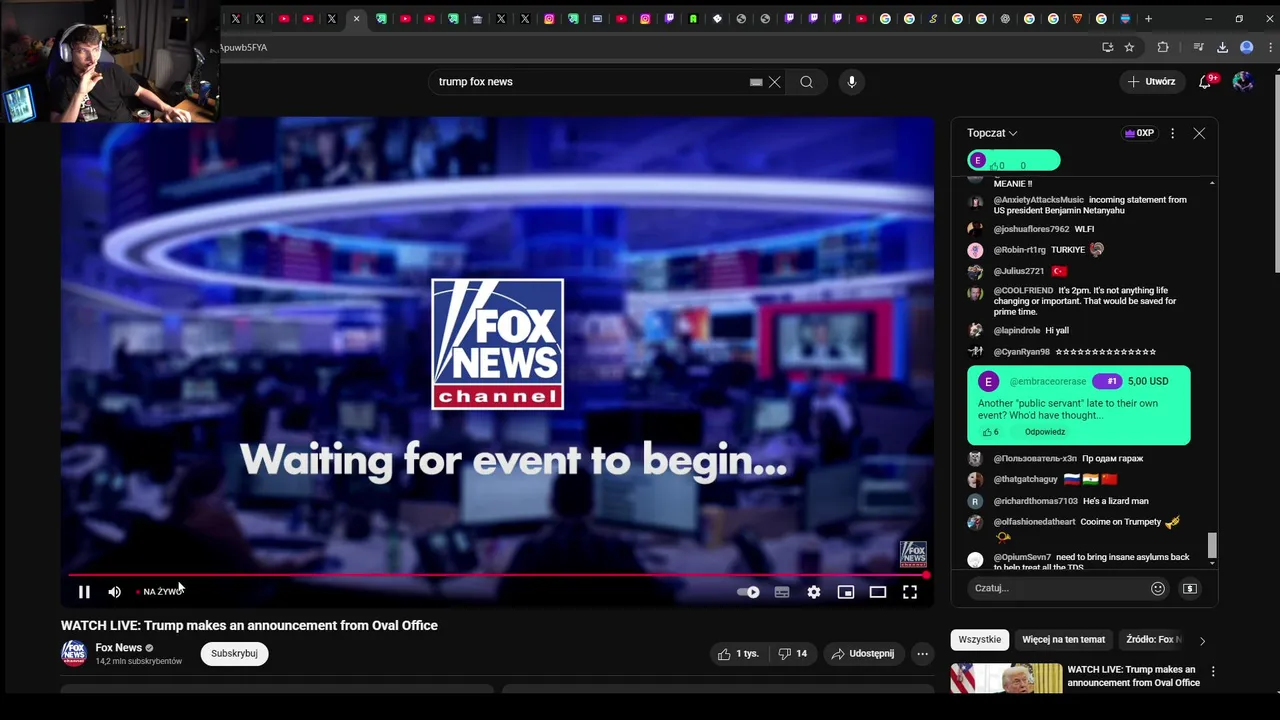Click the video progress bar
This screenshot has width=1280, height=720.
coord(497,575)
